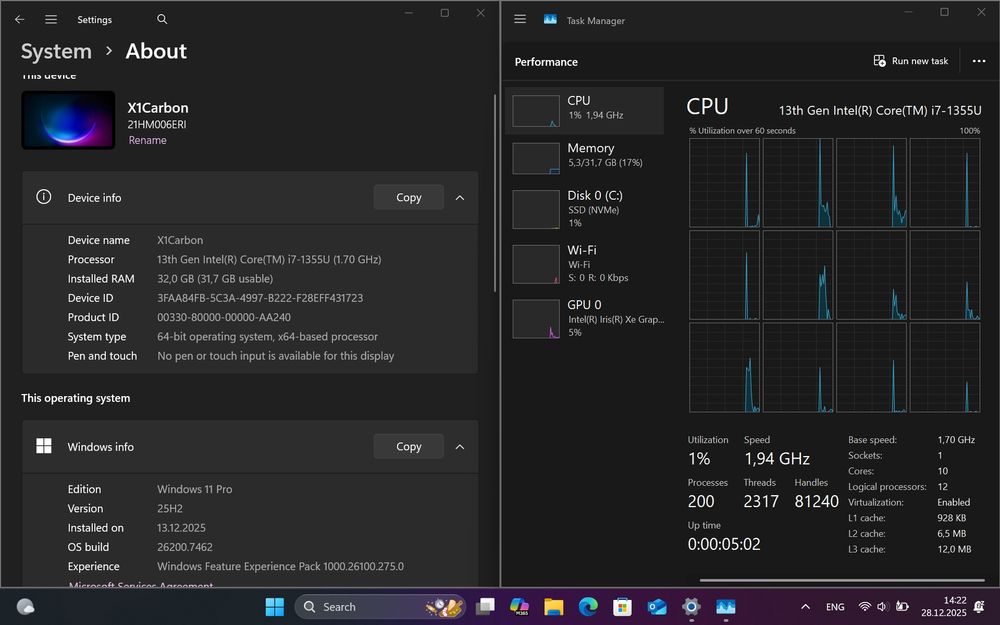Launch Microsoft 365 Copilot from taskbar
The height and width of the screenshot is (625, 1000).
coord(520,607)
